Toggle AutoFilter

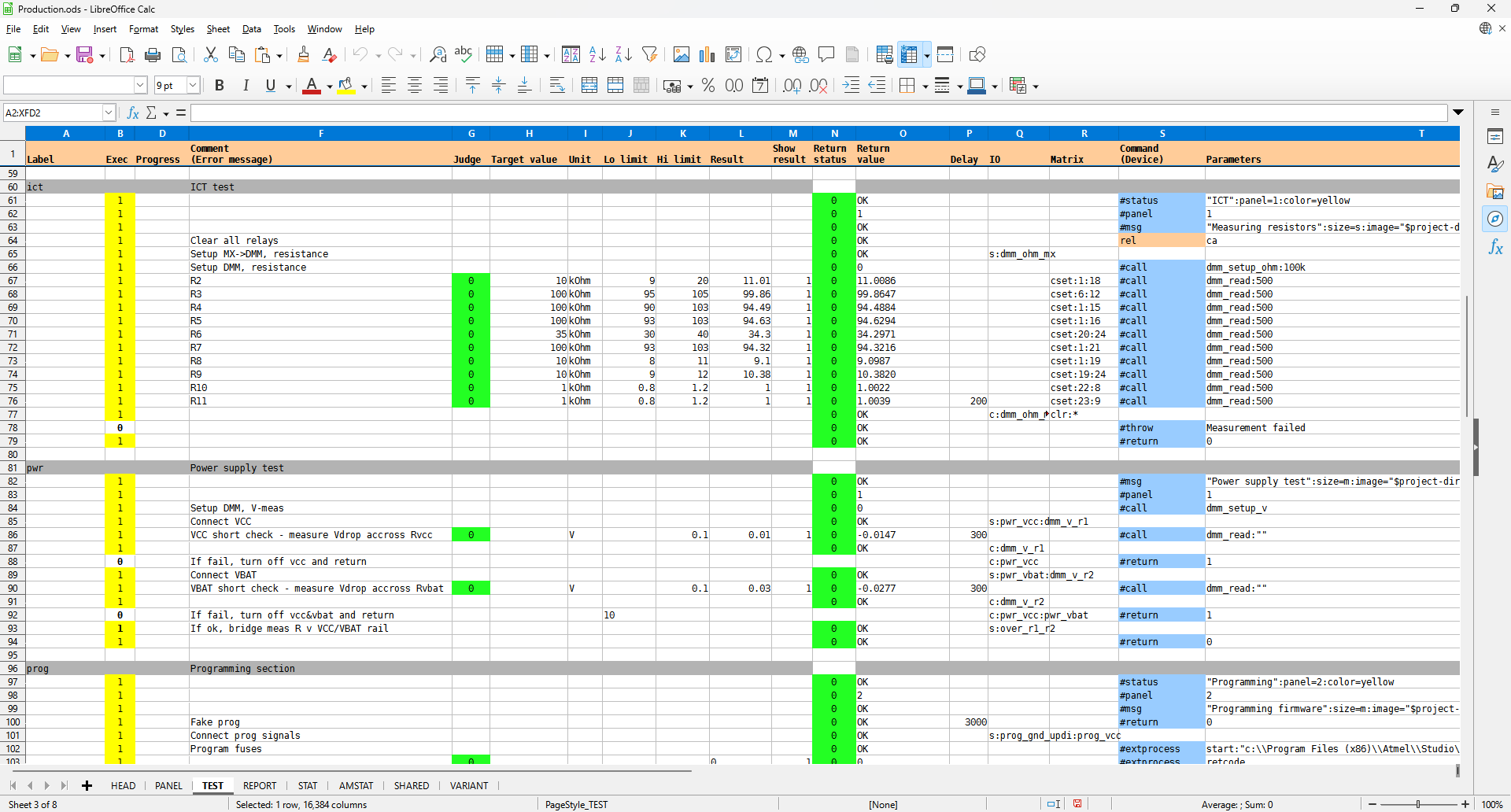point(649,54)
